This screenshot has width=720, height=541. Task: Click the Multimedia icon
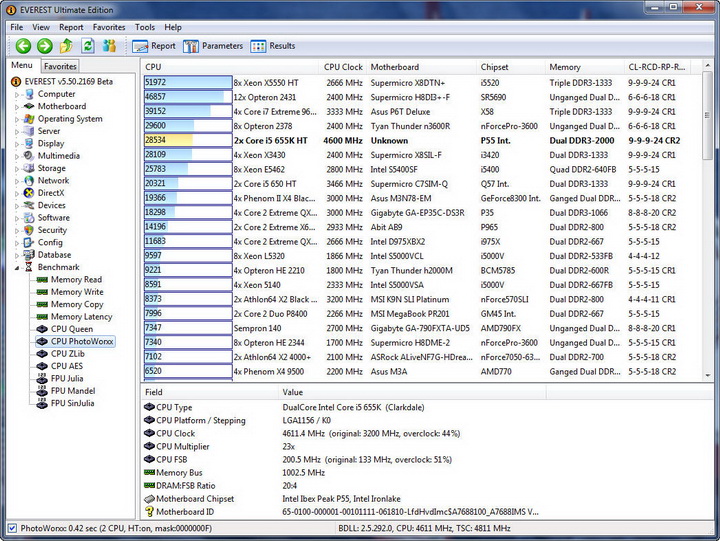[29, 156]
